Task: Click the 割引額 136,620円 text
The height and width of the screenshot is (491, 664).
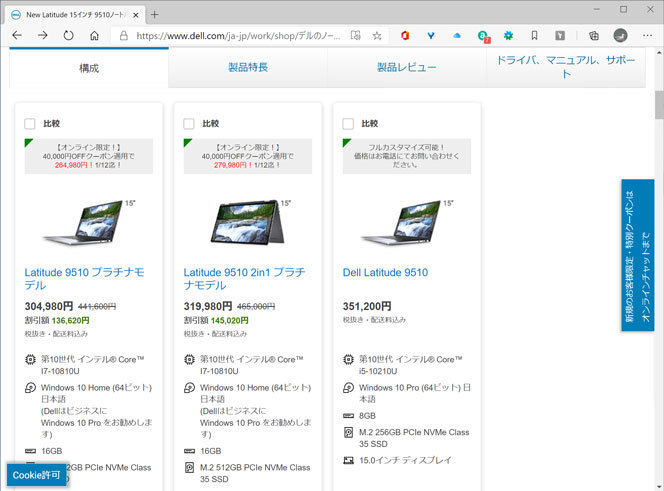Action: coord(57,321)
